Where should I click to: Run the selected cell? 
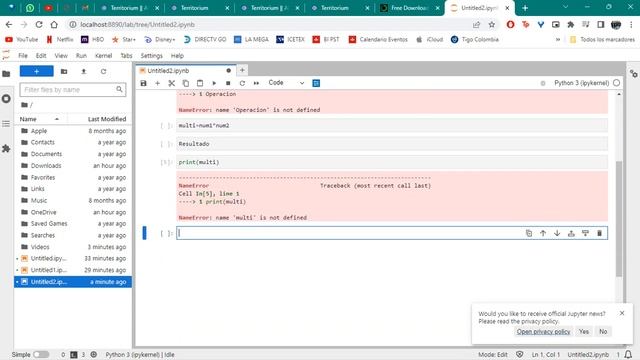[214, 83]
